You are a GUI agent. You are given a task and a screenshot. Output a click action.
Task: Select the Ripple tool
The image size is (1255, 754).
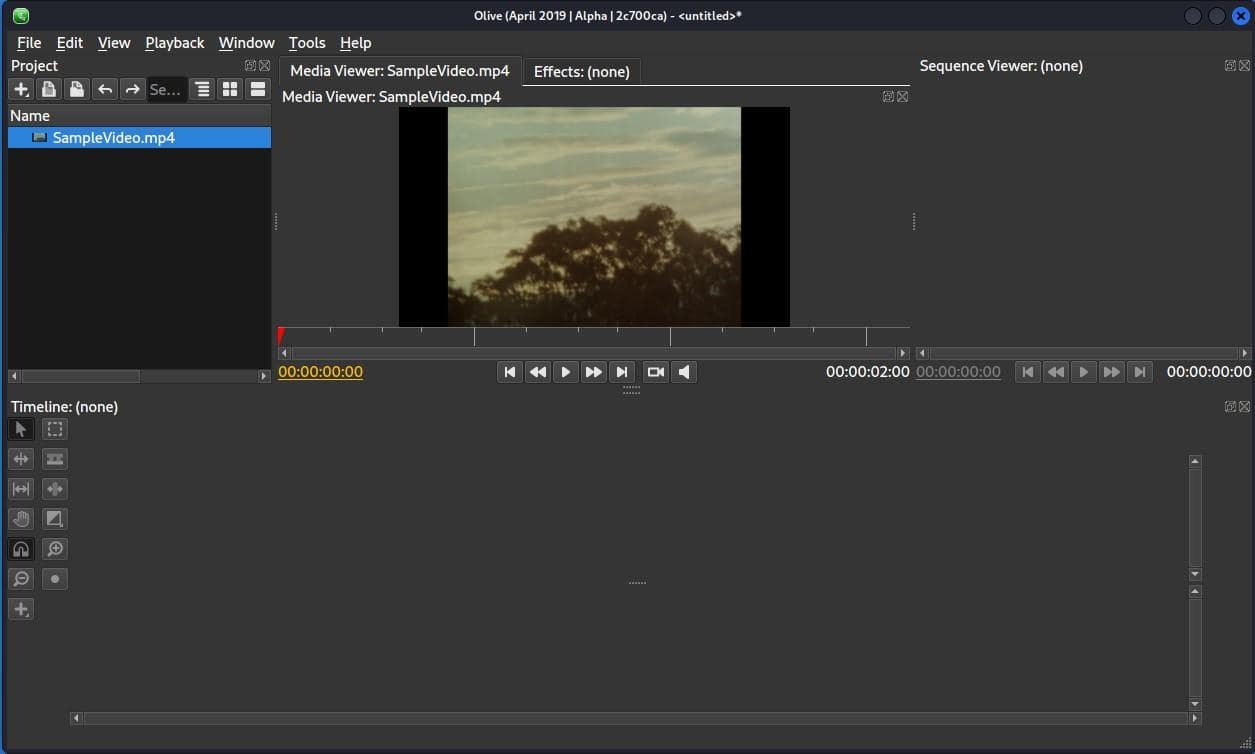(21, 459)
